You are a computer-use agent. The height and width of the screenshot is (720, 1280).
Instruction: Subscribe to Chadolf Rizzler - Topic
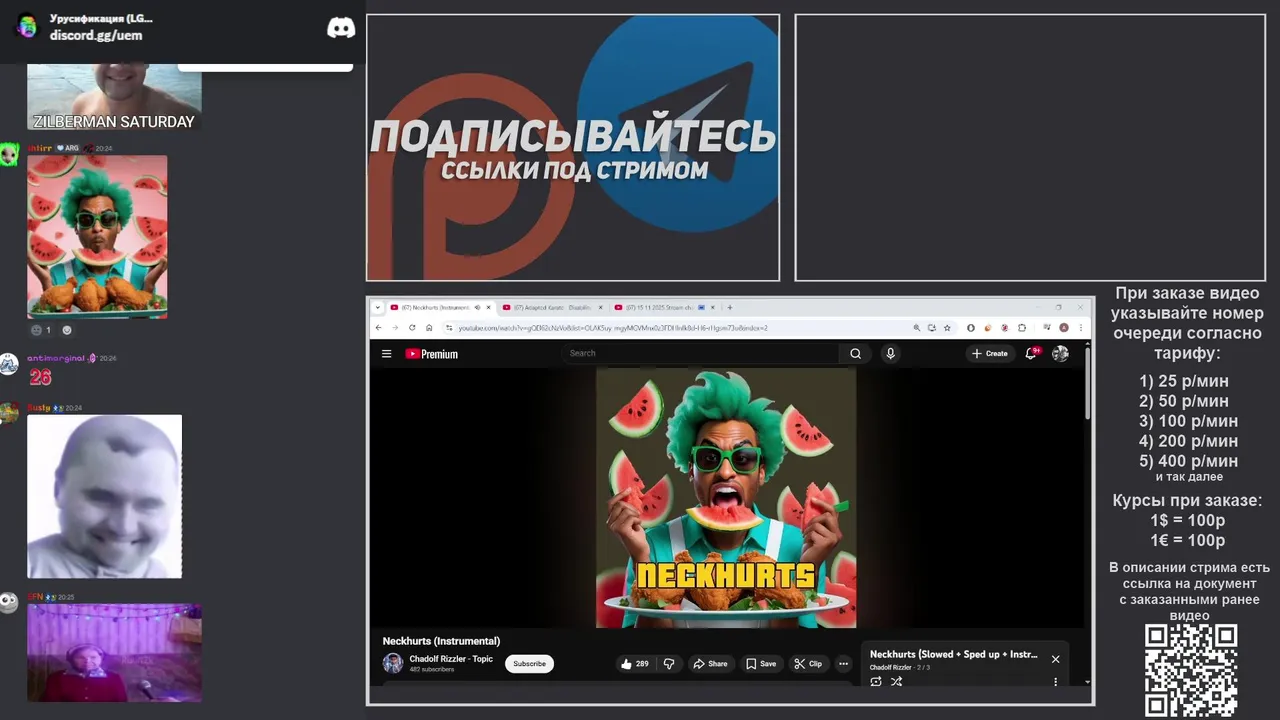pyautogui.click(x=529, y=663)
